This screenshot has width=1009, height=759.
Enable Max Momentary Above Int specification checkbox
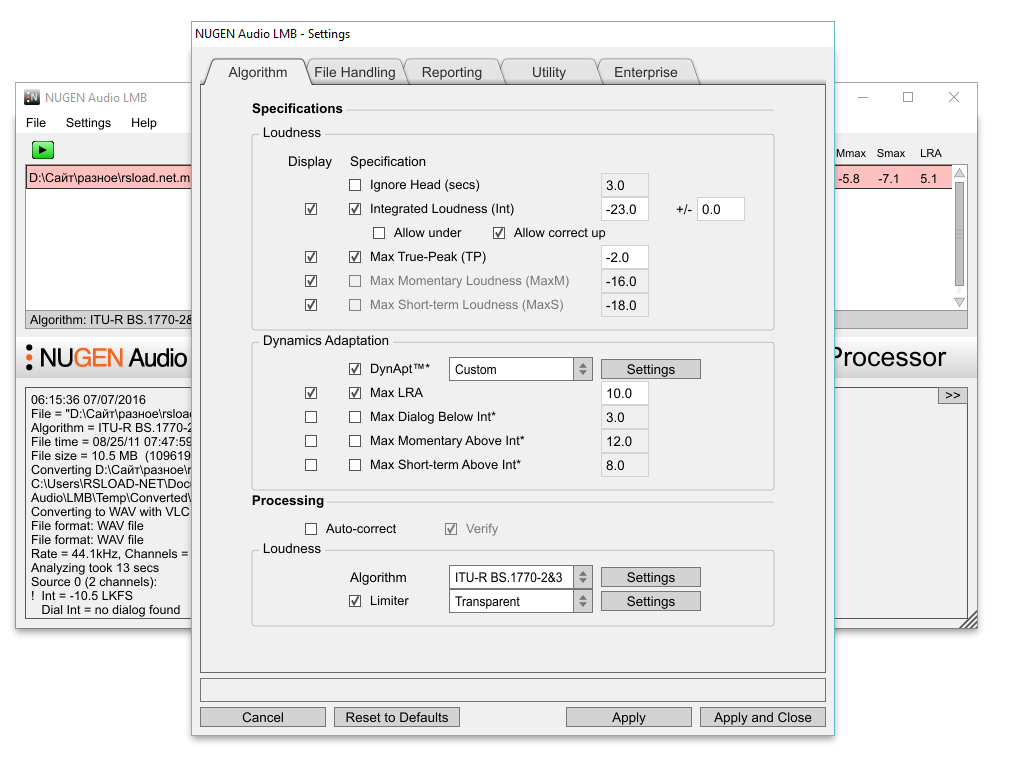[x=355, y=441]
